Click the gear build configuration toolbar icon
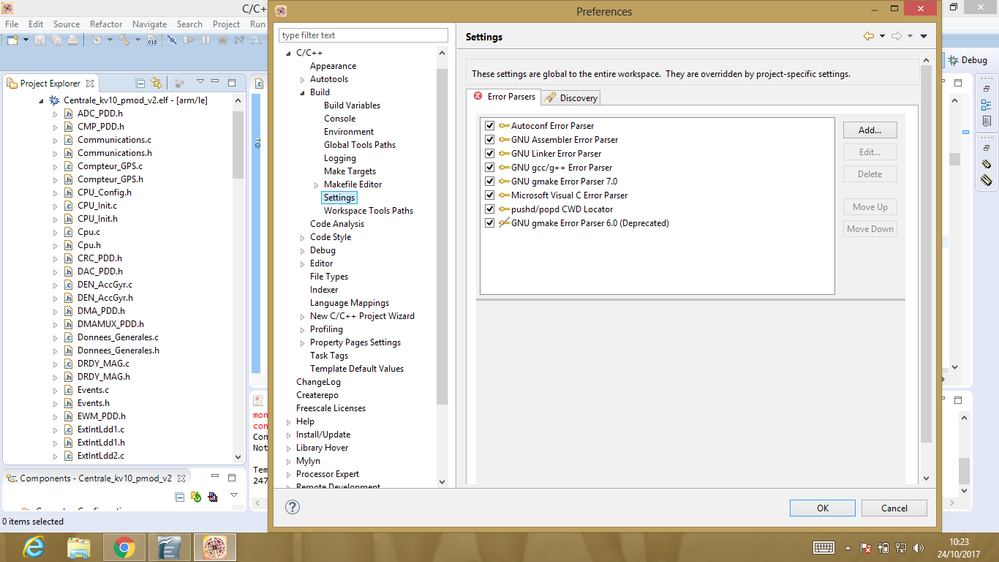 pyautogui.click(x=96, y=40)
